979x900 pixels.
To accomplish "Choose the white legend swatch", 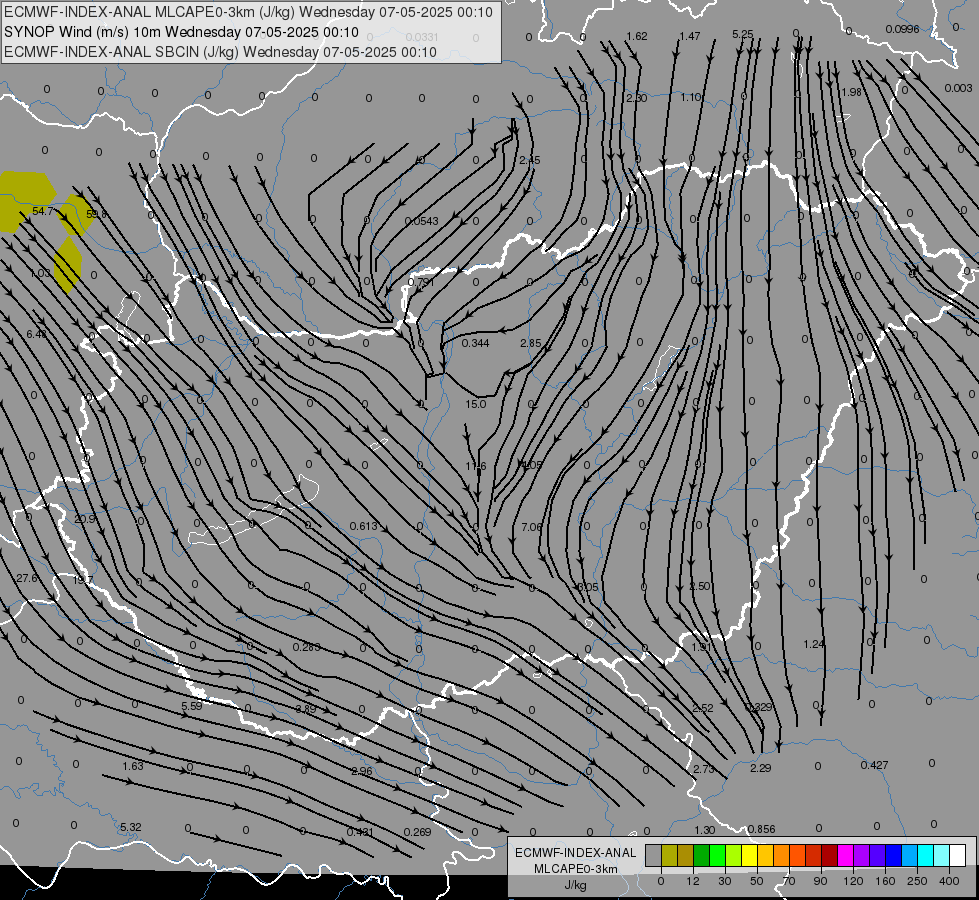I will [x=957, y=856].
